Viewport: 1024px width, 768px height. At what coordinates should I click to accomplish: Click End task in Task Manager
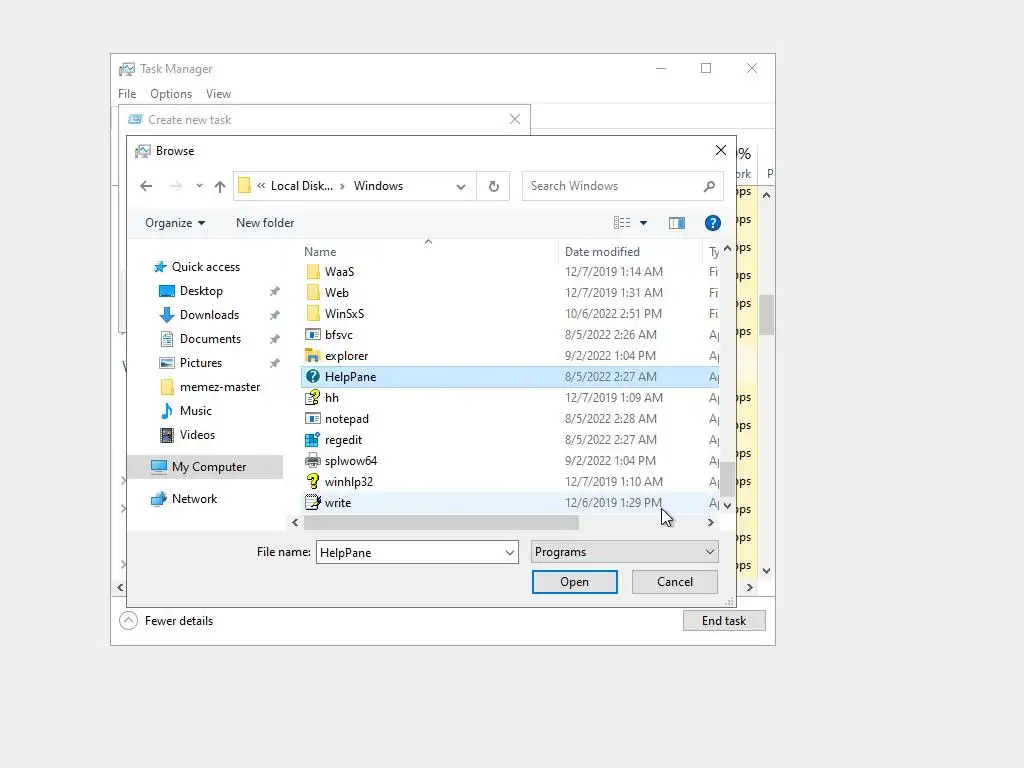coord(724,621)
